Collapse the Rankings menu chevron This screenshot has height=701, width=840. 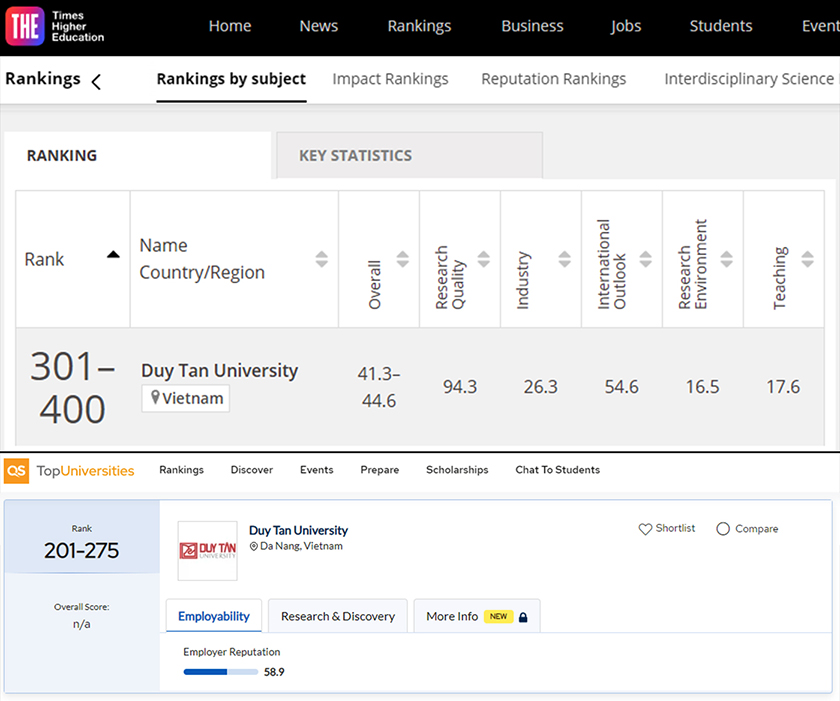click(96, 82)
